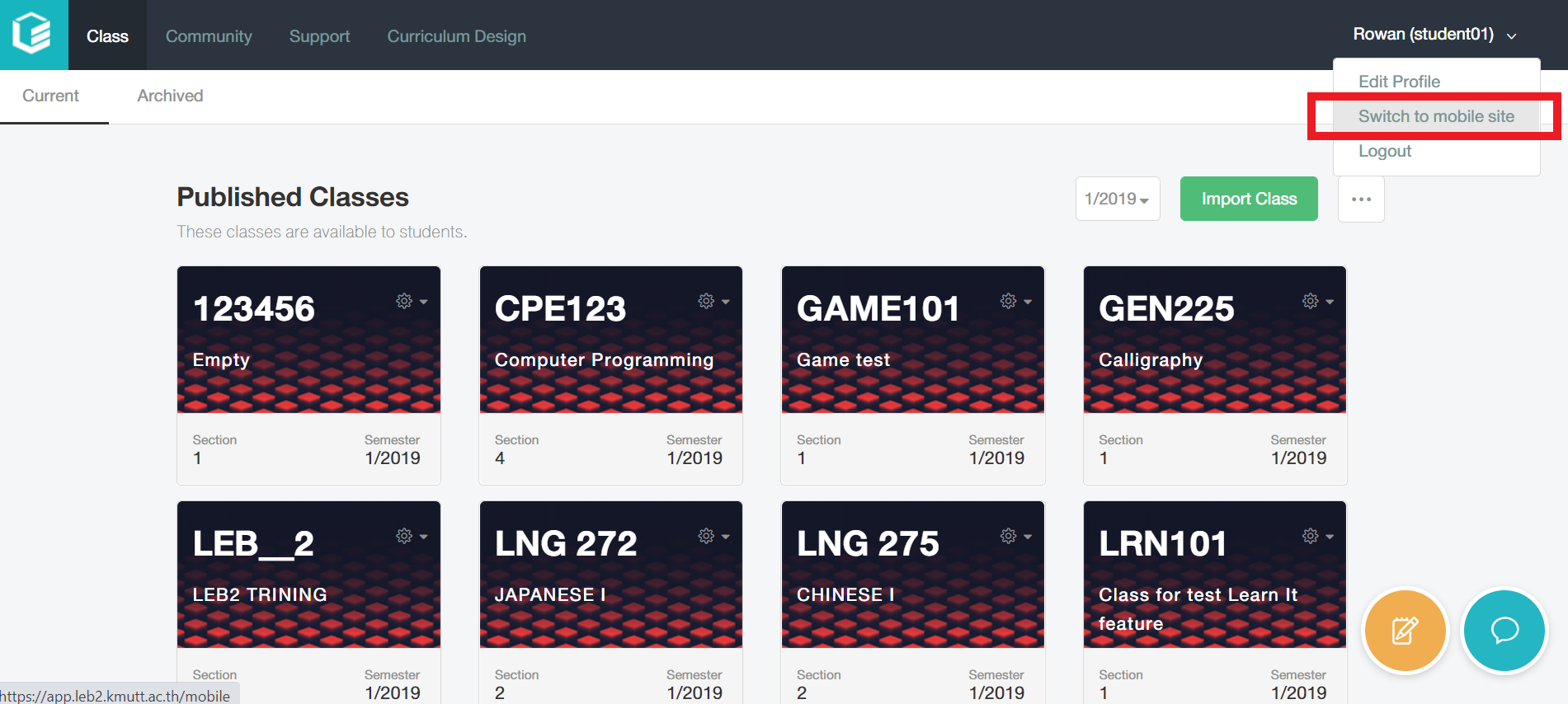Click the 'Game test' subtitle text
This screenshot has width=1568, height=704.
843,360
